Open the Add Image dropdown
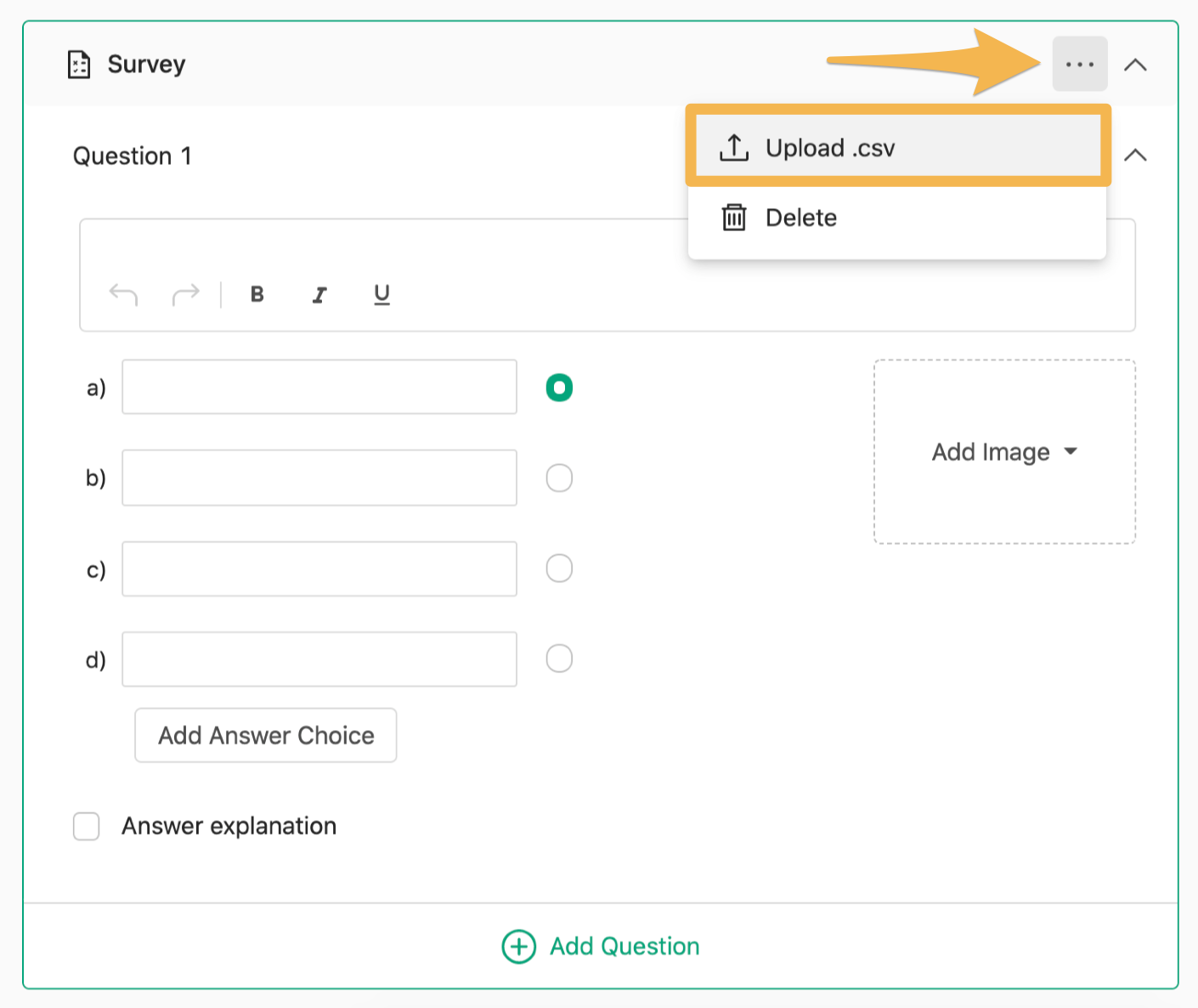 click(1004, 451)
